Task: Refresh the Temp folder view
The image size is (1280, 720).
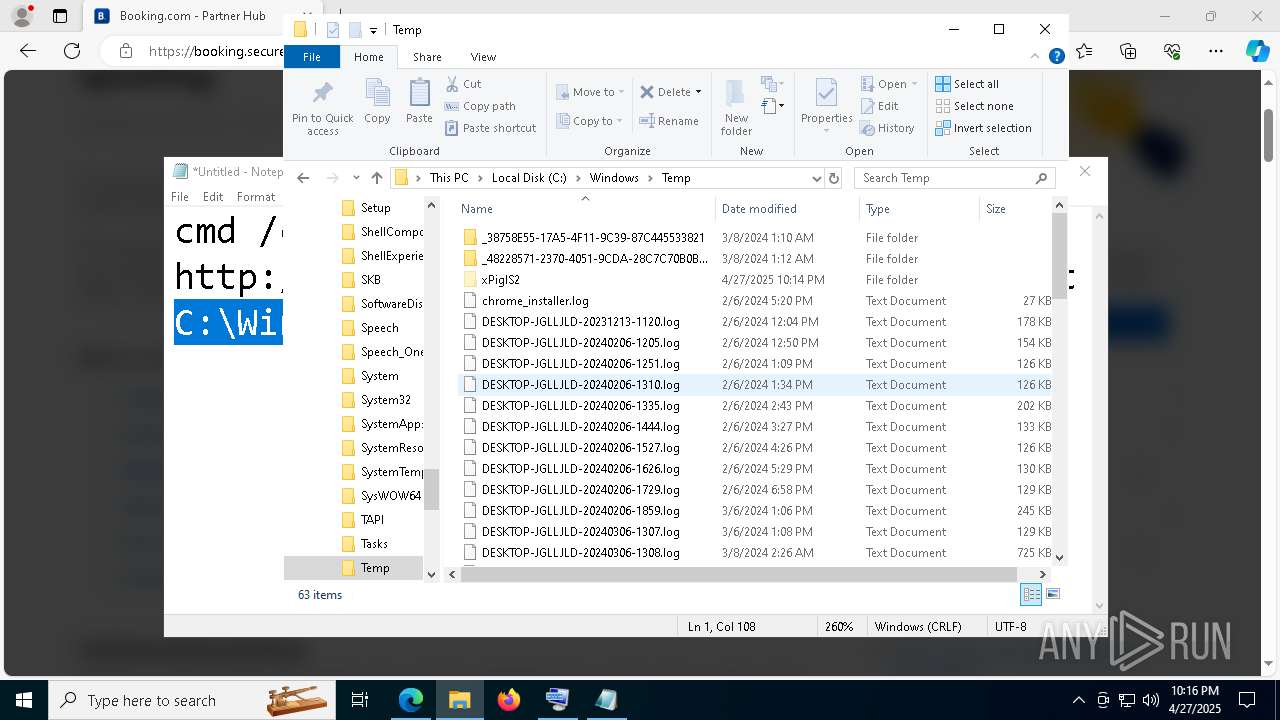Action: click(x=834, y=178)
